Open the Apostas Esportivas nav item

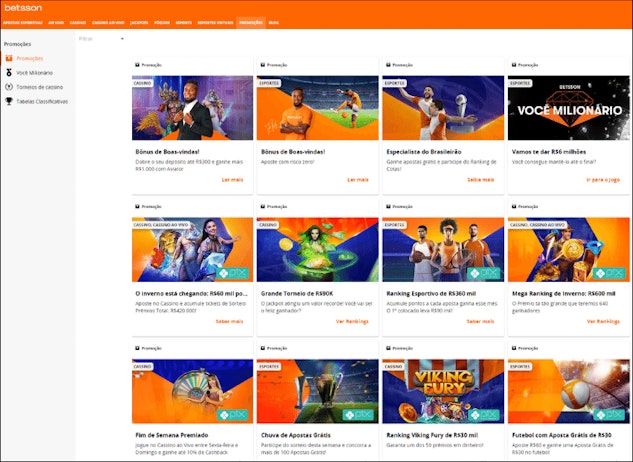tap(23, 23)
